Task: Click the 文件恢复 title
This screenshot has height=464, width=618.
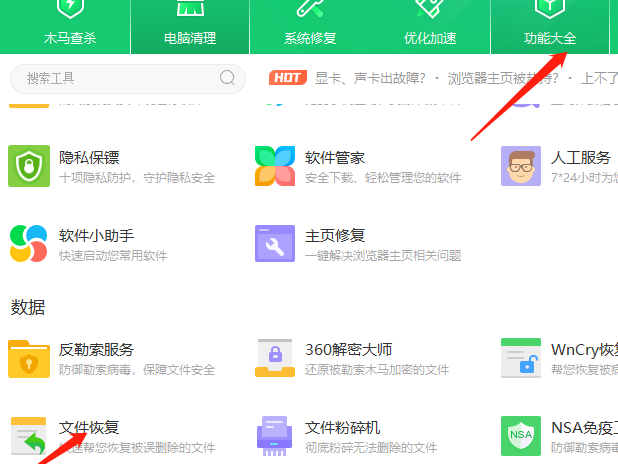Action: 89,428
